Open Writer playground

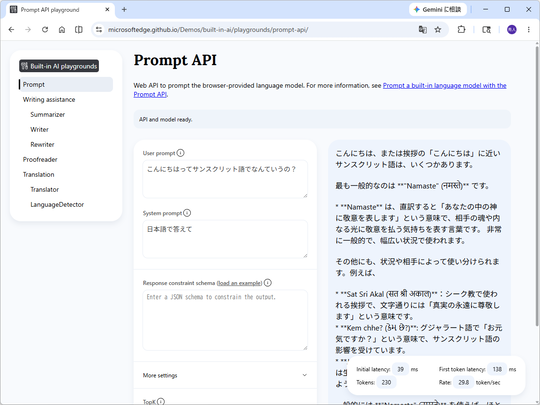pos(40,129)
